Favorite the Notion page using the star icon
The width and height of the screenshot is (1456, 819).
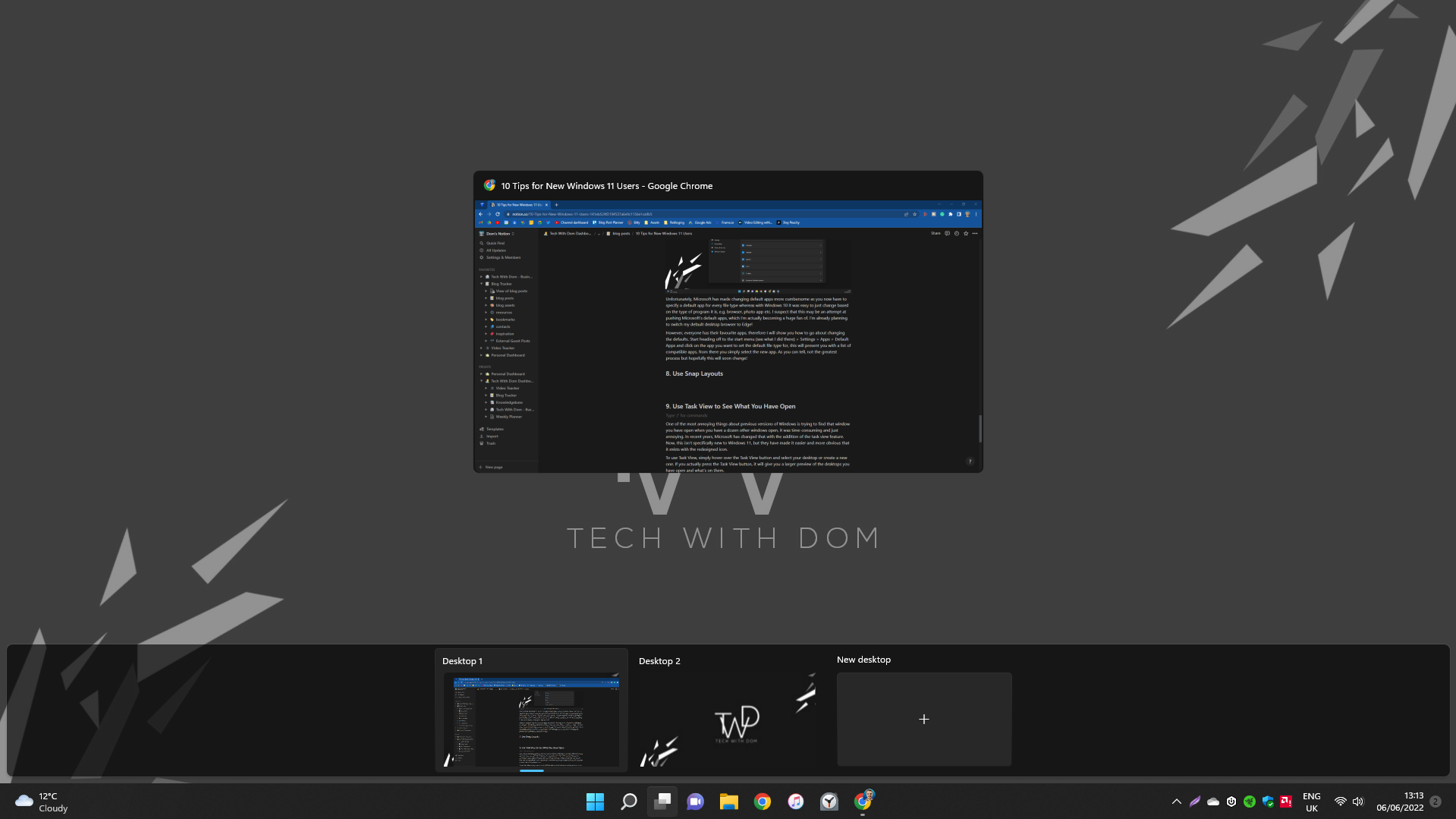point(966,233)
